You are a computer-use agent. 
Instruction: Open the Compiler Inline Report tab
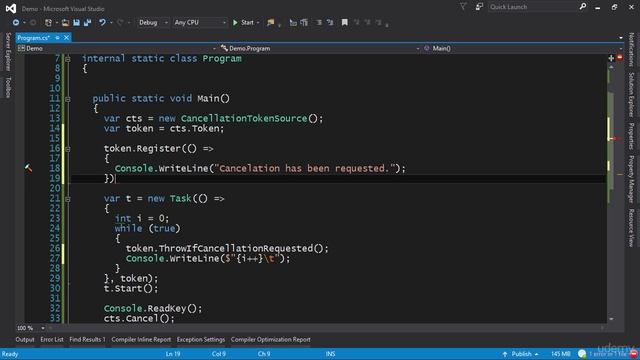point(141,339)
